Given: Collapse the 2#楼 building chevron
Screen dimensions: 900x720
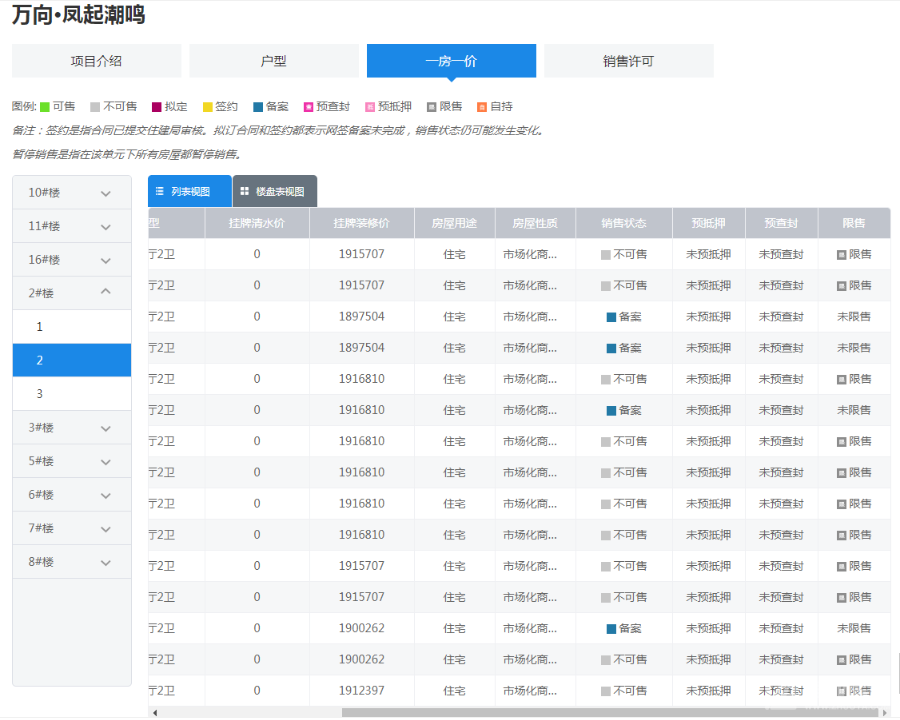Looking at the screenshot, I should point(106,292).
